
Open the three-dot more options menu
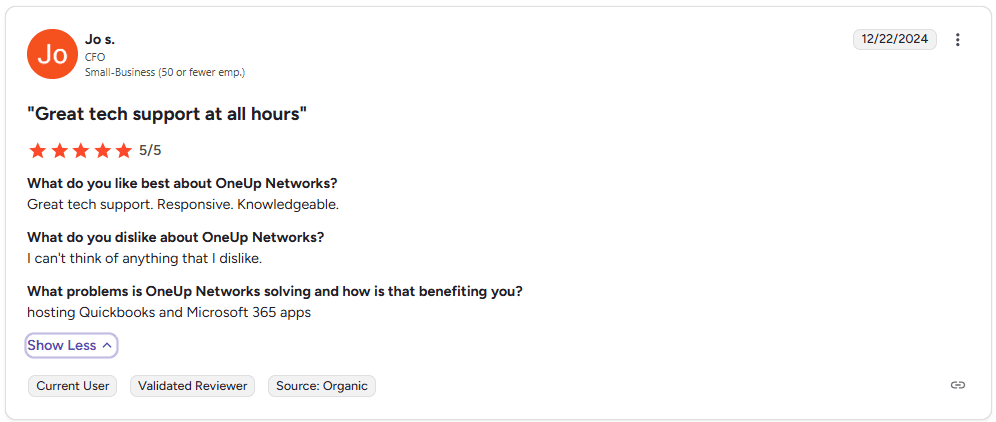coord(957,40)
